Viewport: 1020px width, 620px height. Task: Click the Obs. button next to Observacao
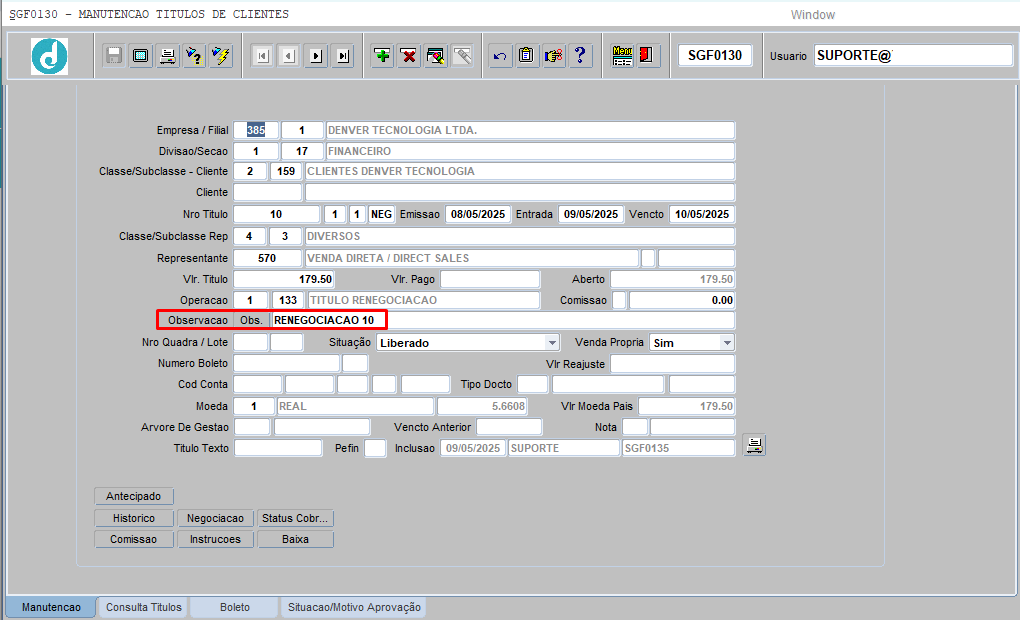tap(251, 320)
